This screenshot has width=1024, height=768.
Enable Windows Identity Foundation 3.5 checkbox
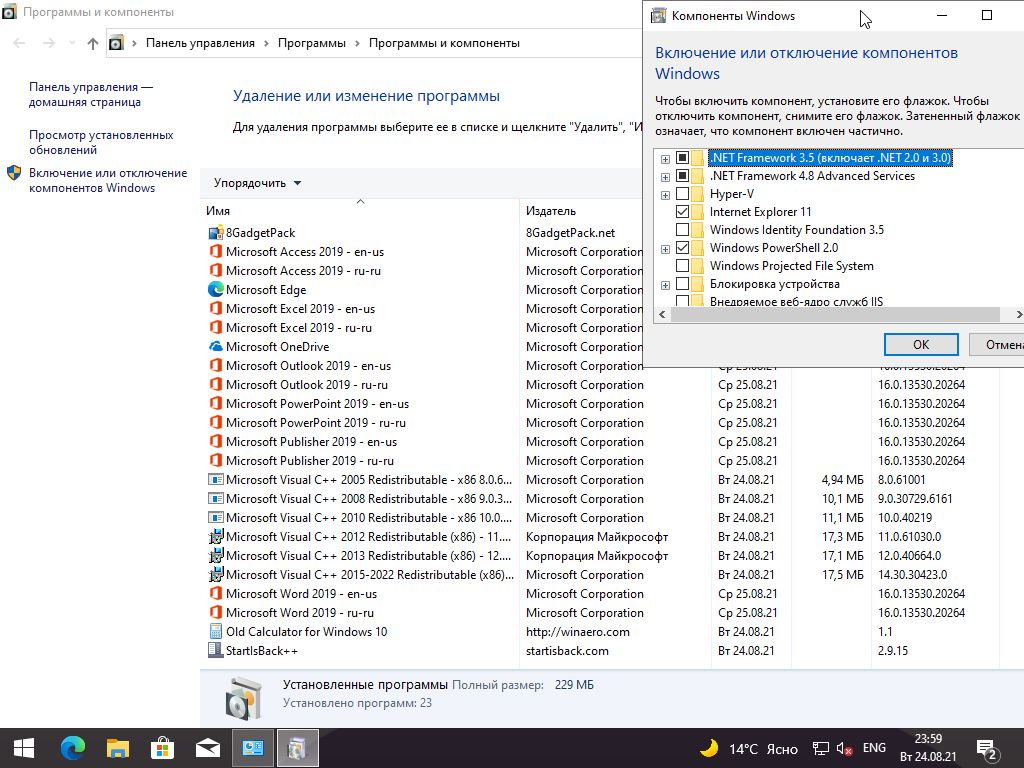click(x=682, y=230)
